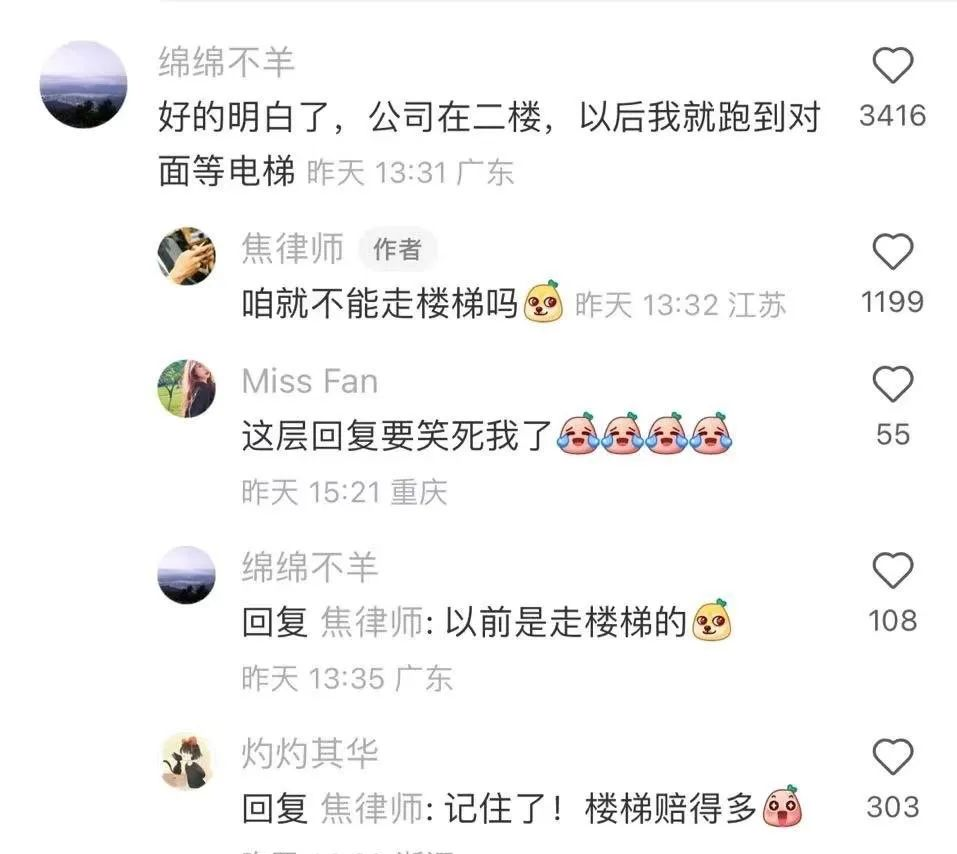Open 灼灼其华's cartoon cat avatar
The height and width of the screenshot is (854, 957).
tap(187, 761)
